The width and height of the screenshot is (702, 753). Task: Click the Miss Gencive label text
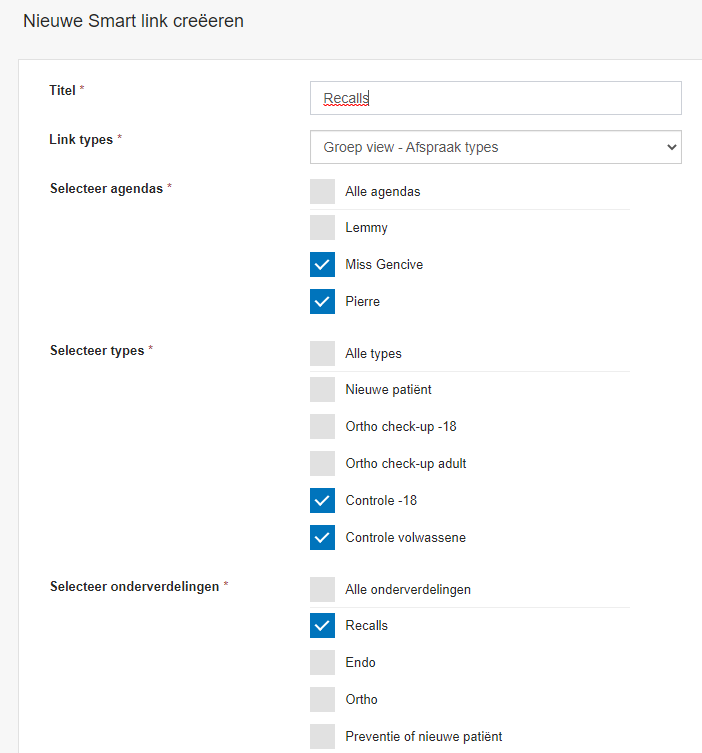coord(384,265)
